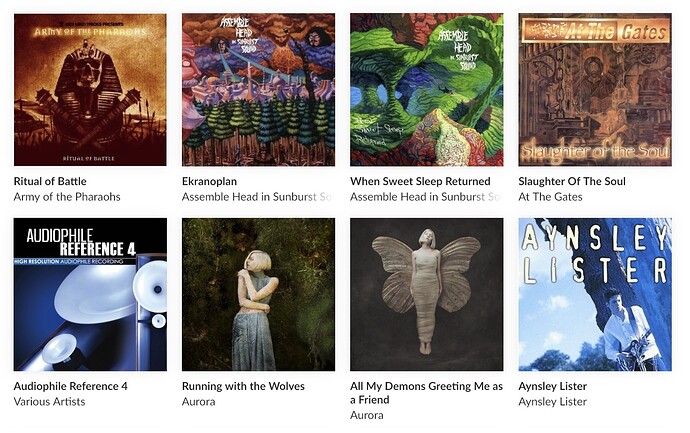
Task: Click the Audiophile Reference 4 title
Action: click(71, 386)
